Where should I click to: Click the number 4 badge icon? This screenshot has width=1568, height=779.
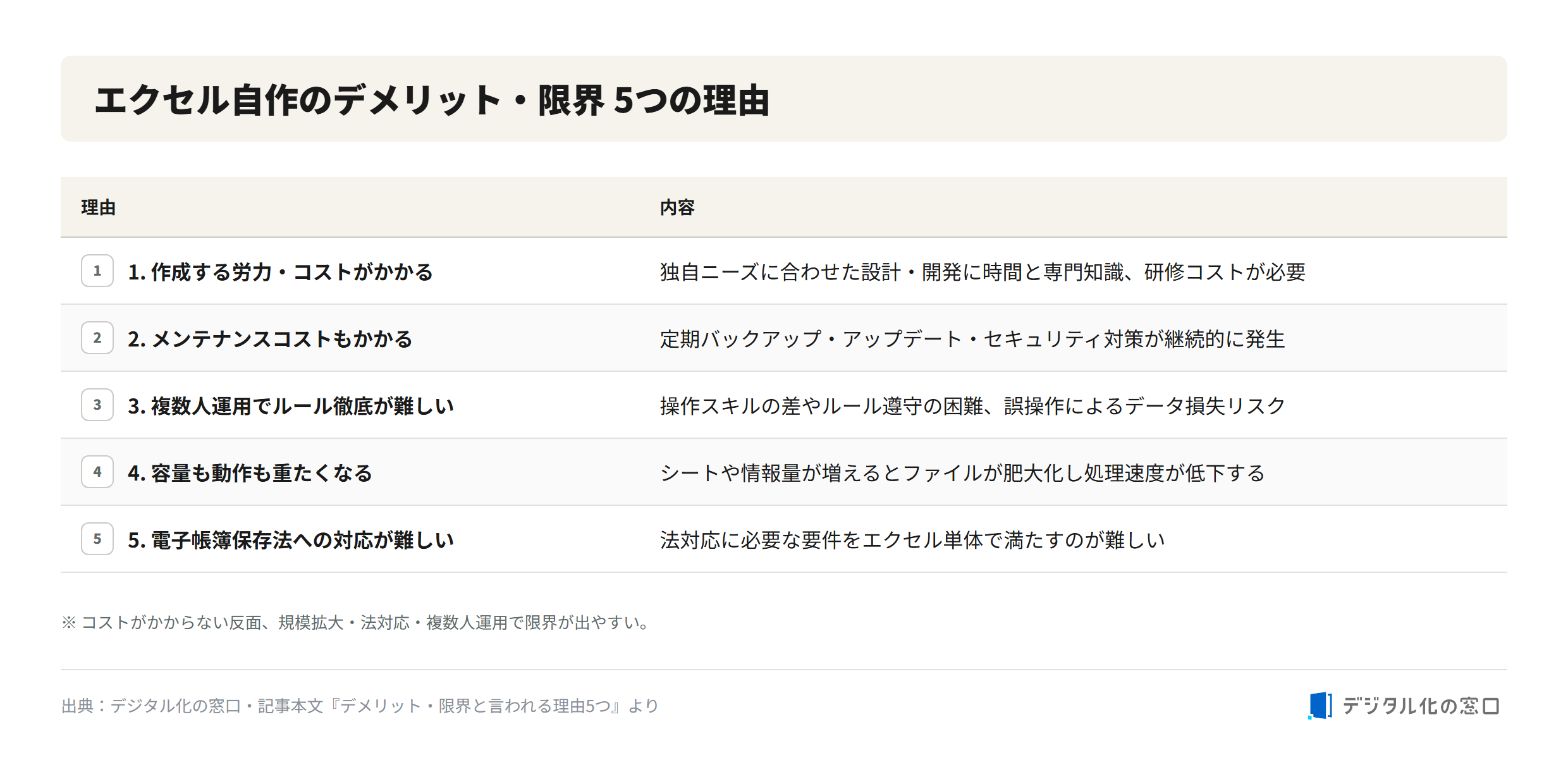[x=97, y=472]
